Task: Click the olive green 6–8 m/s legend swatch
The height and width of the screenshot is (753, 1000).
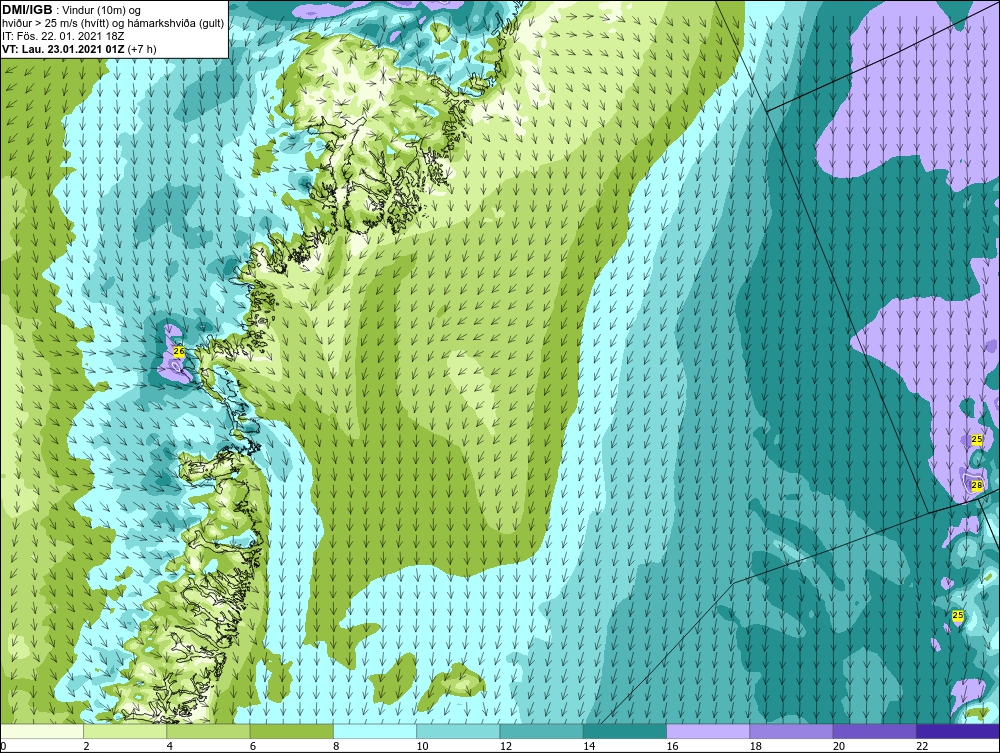Action: click(x=291, y=731)
